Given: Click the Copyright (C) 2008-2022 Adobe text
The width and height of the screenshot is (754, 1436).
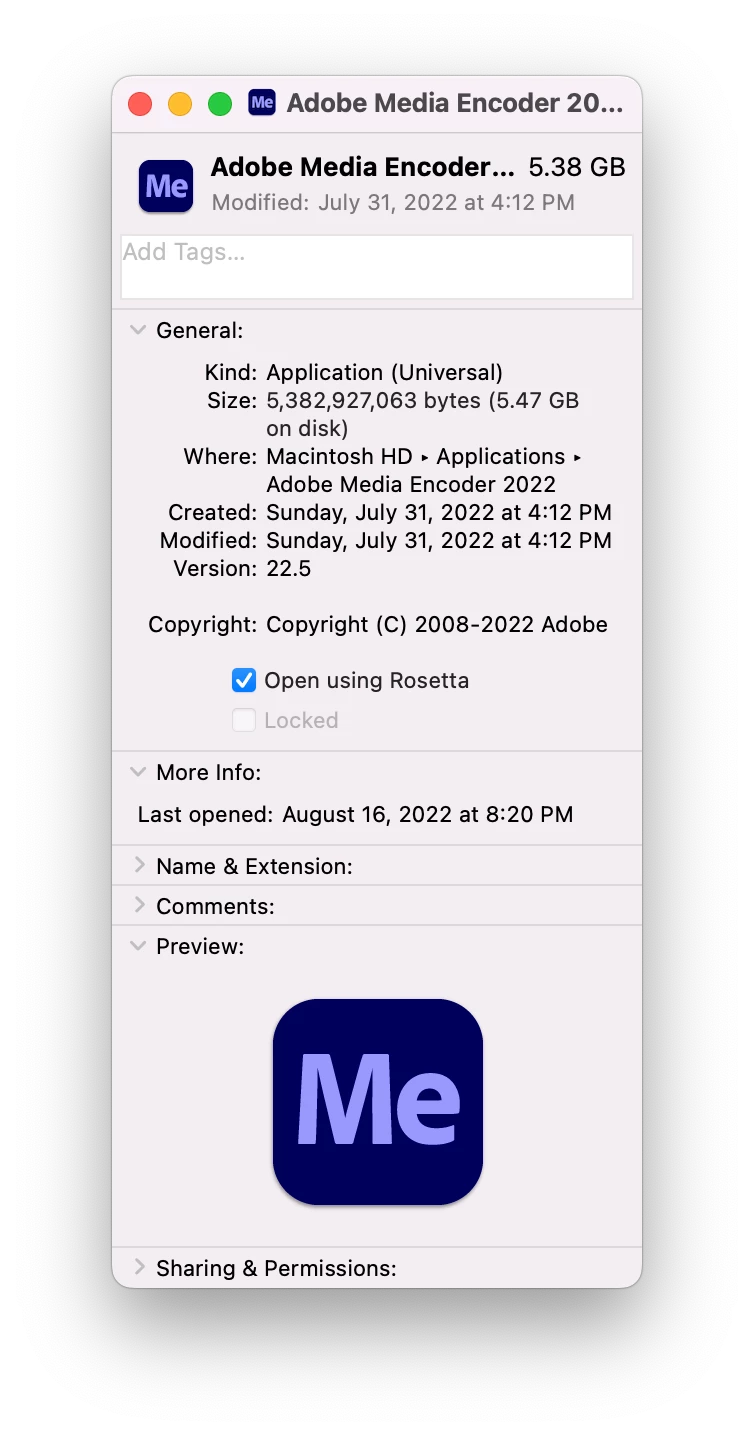Looking at the screenshot, I should point(437,625).
